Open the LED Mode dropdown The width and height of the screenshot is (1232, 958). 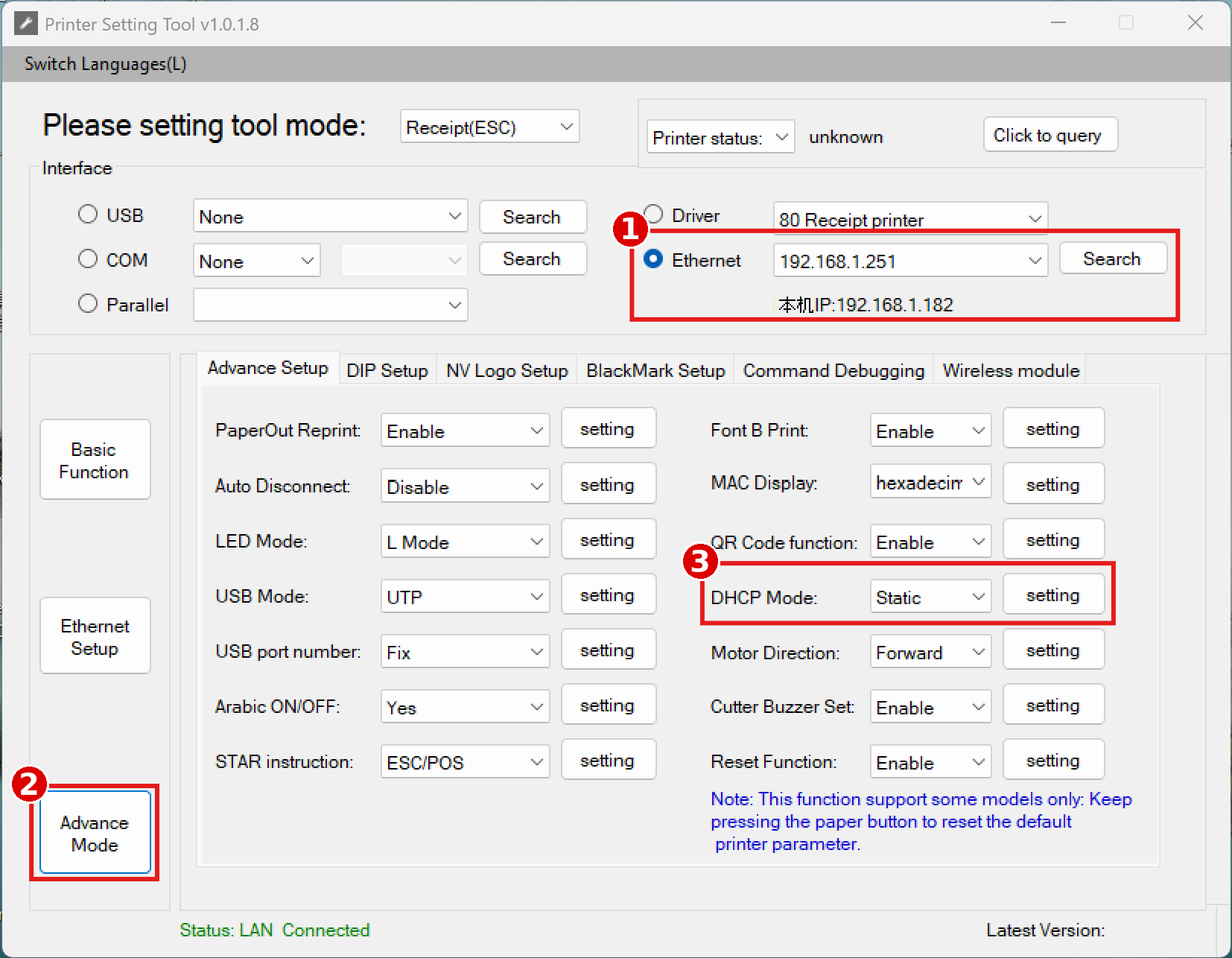coord(465,541)
